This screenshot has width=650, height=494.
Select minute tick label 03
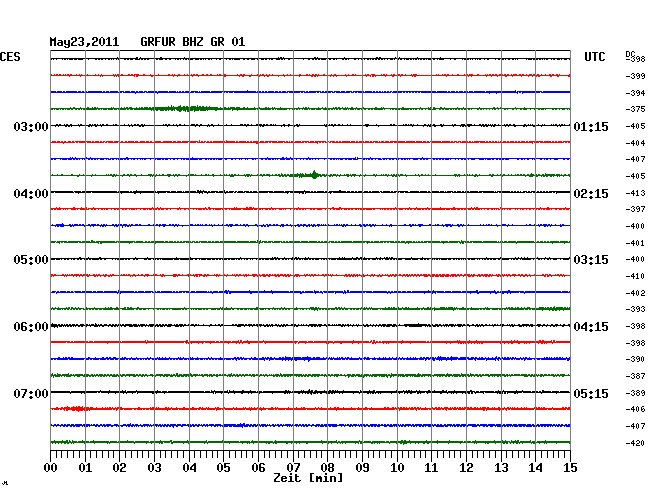click(x=154, y=468)
